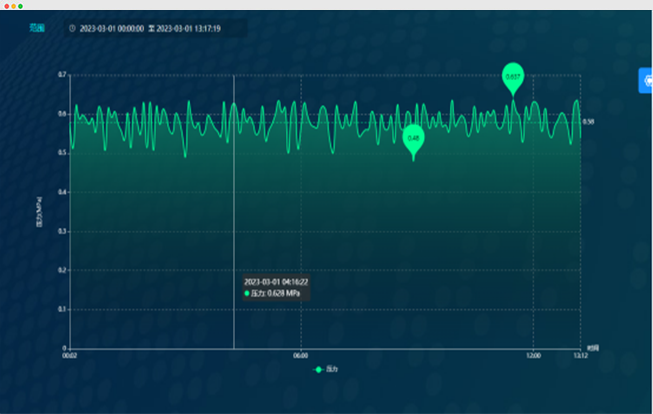Viewport: 653px width, 414px height.
Task: Maximize the window with the green button
Action: click(20, 6)
